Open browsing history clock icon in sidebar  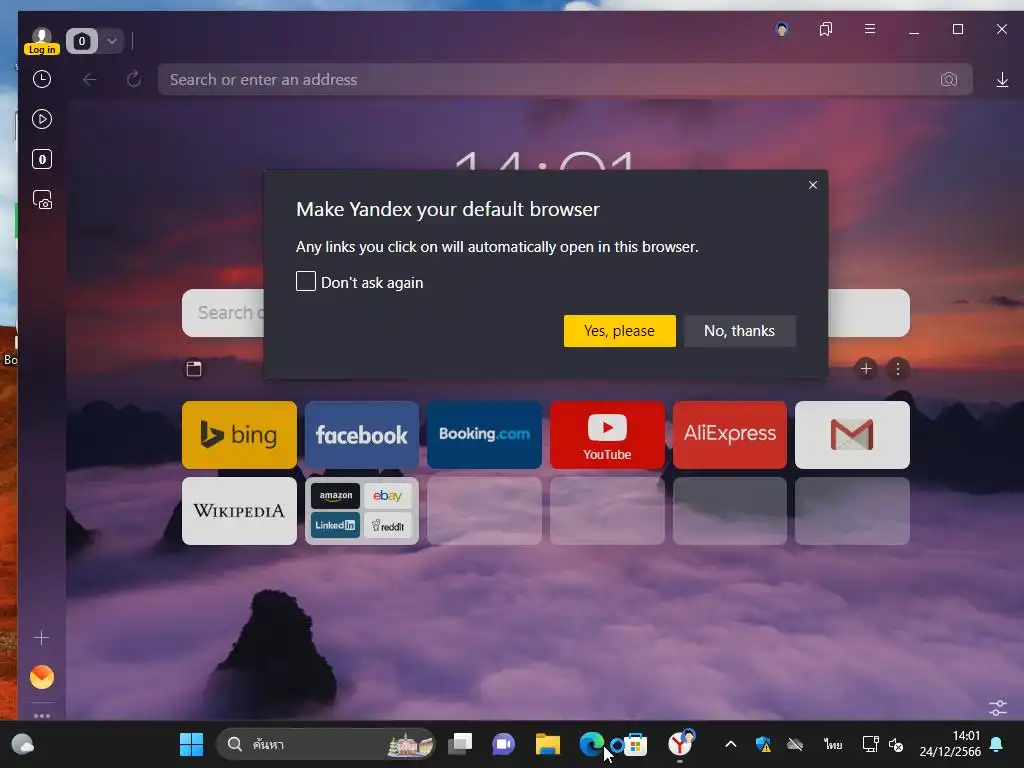click(x=42, y=80)
